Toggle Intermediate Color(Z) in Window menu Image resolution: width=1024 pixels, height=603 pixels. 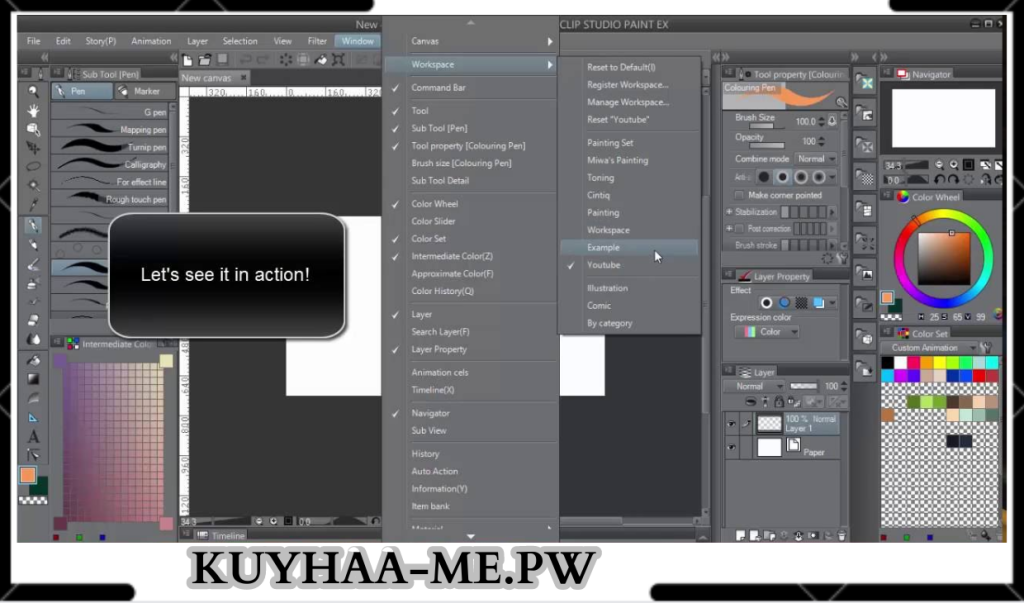click(x=471, y=256)
